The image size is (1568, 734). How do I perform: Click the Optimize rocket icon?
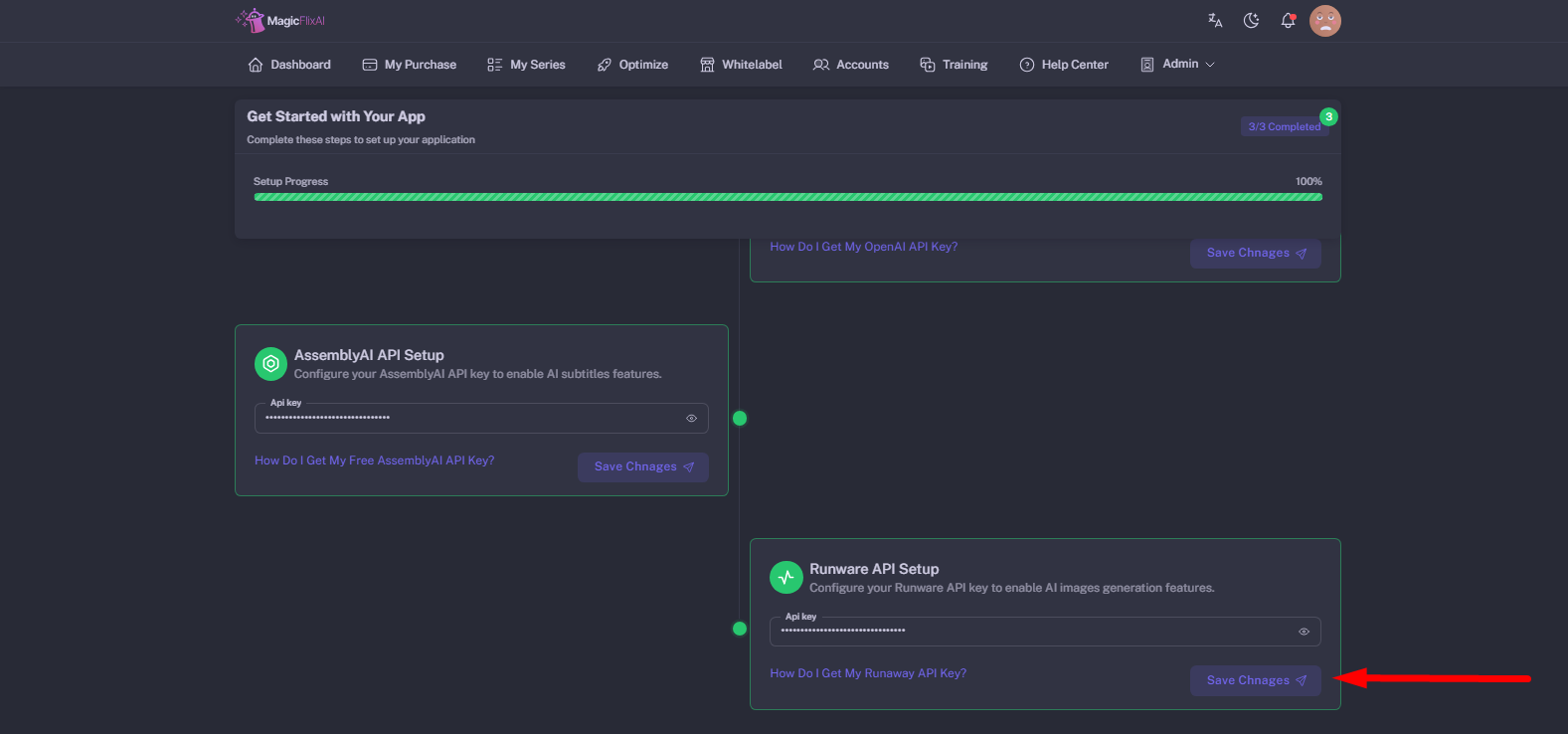click(604, 65)
